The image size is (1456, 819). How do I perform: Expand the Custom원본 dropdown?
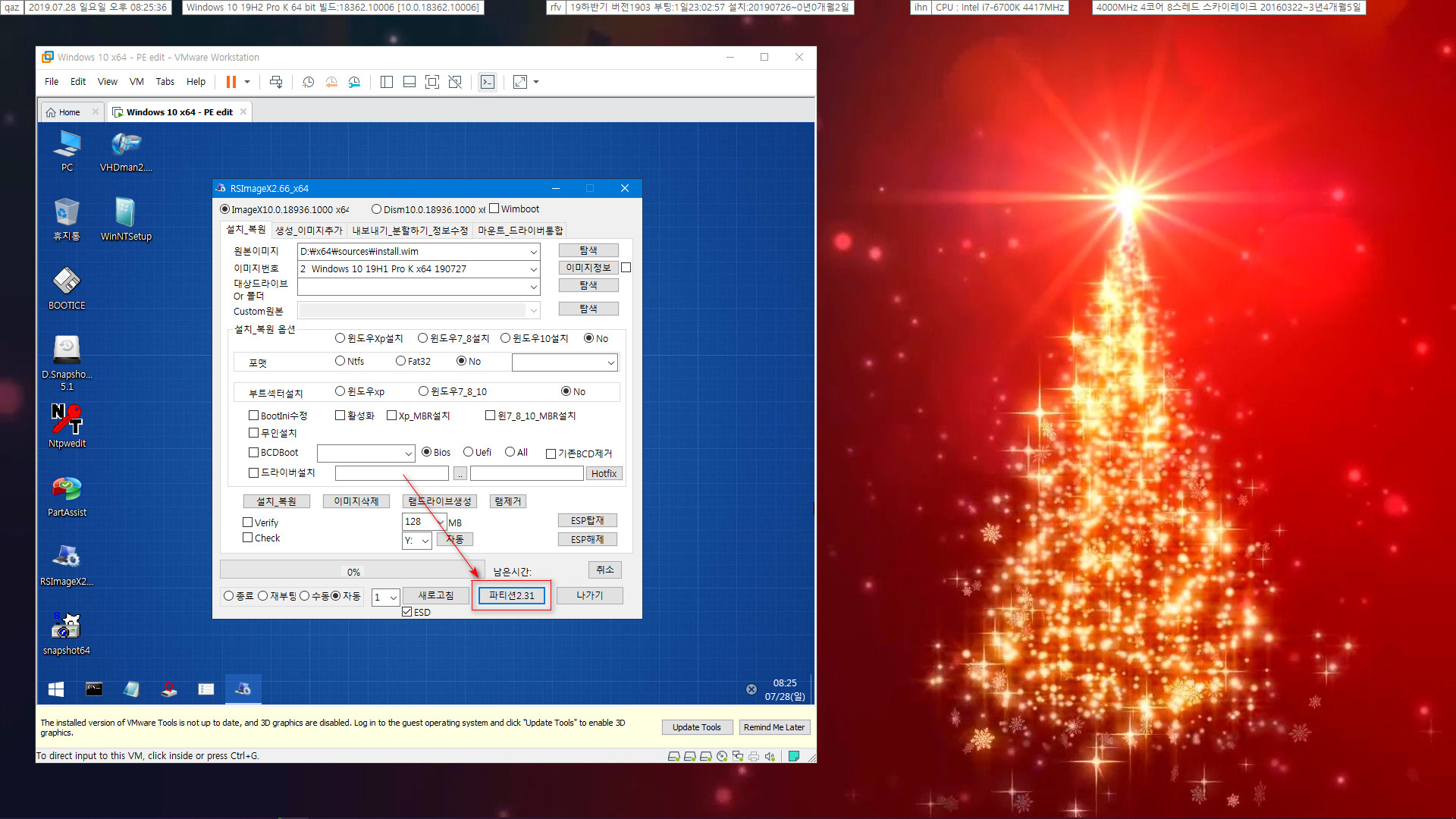[533, 310]
